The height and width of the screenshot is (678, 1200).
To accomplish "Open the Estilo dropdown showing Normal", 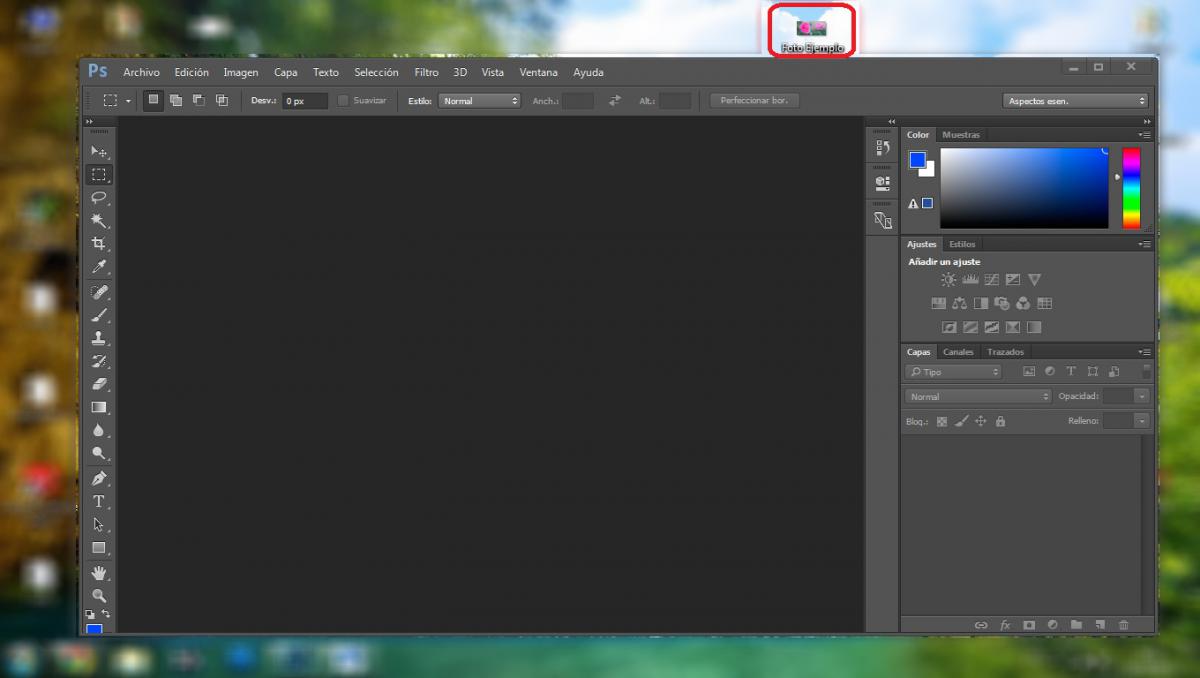I will tap(479, 101).
